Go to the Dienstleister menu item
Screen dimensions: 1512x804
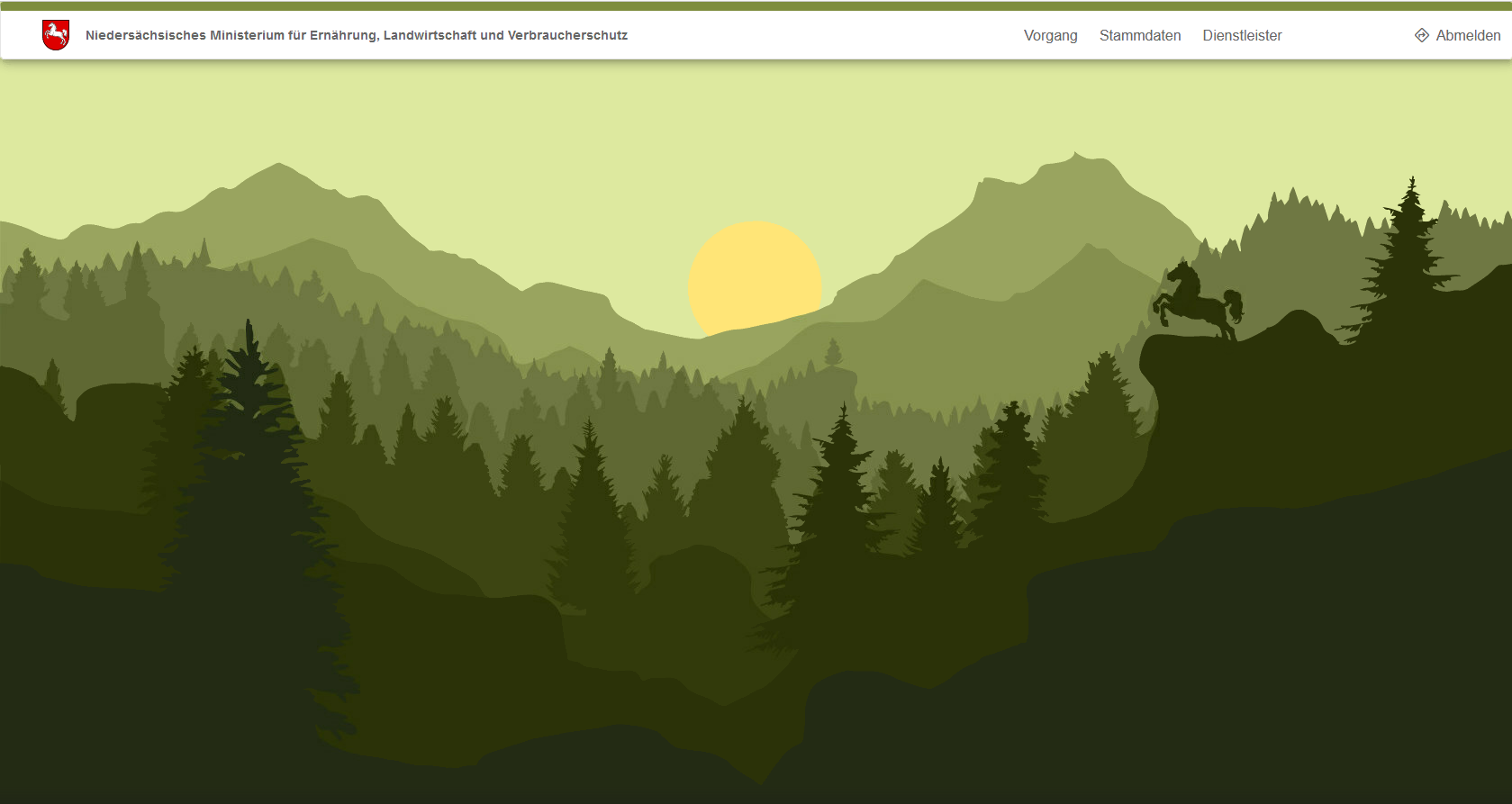click(x=1242, y=35)
